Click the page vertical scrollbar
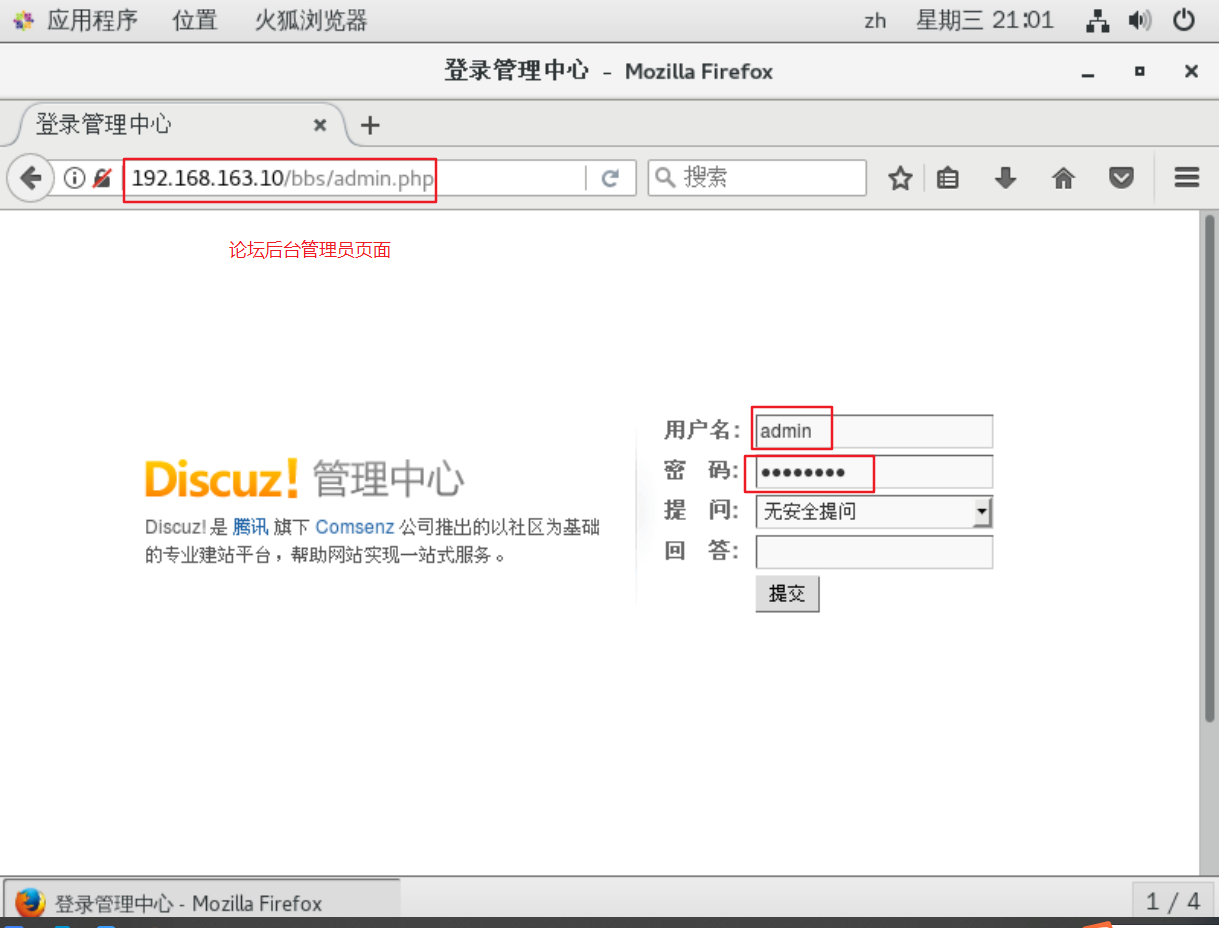Viewport: 1219px width, 928px height. (1209, 468)
